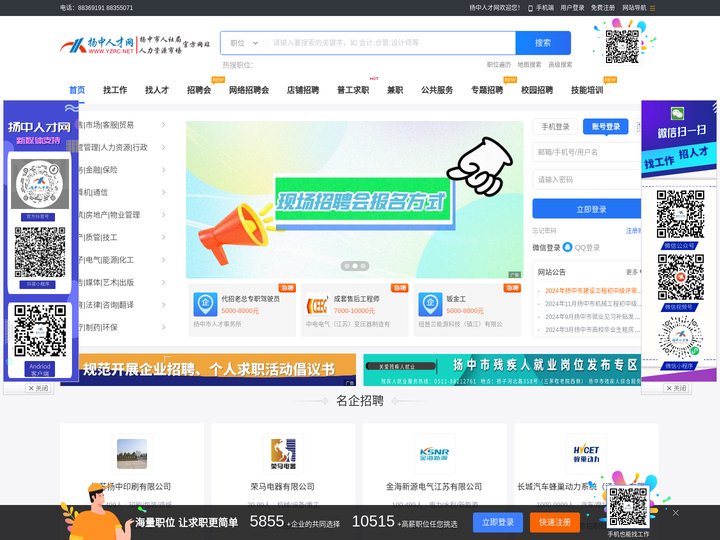The height and width of the screenshot is (540, 720).
Task: Click the Android 客户端 QR code
Action: pyautogui.click(x=40, y=331)
